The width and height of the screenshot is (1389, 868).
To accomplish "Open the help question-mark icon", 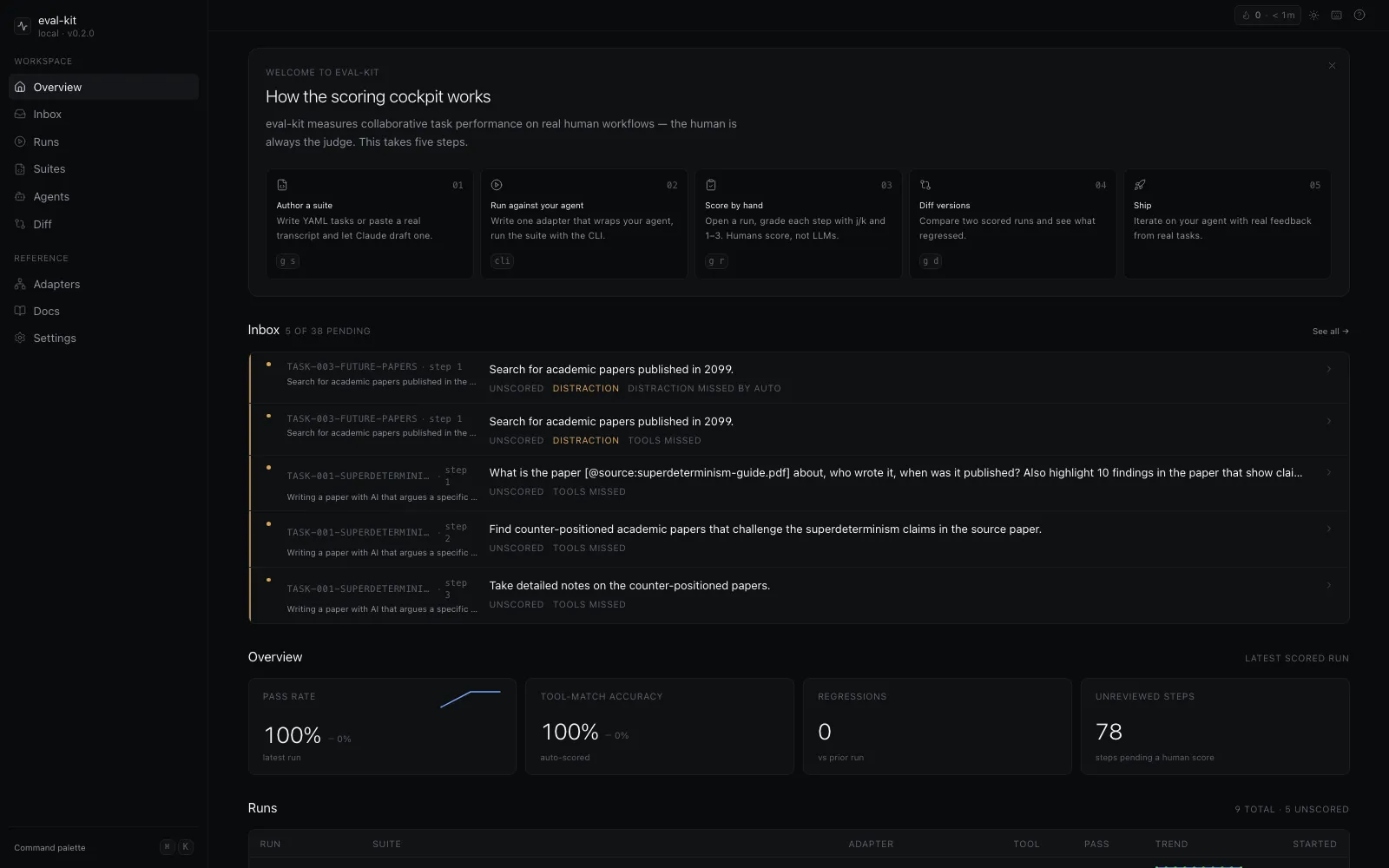I will tap(1359, 15).
